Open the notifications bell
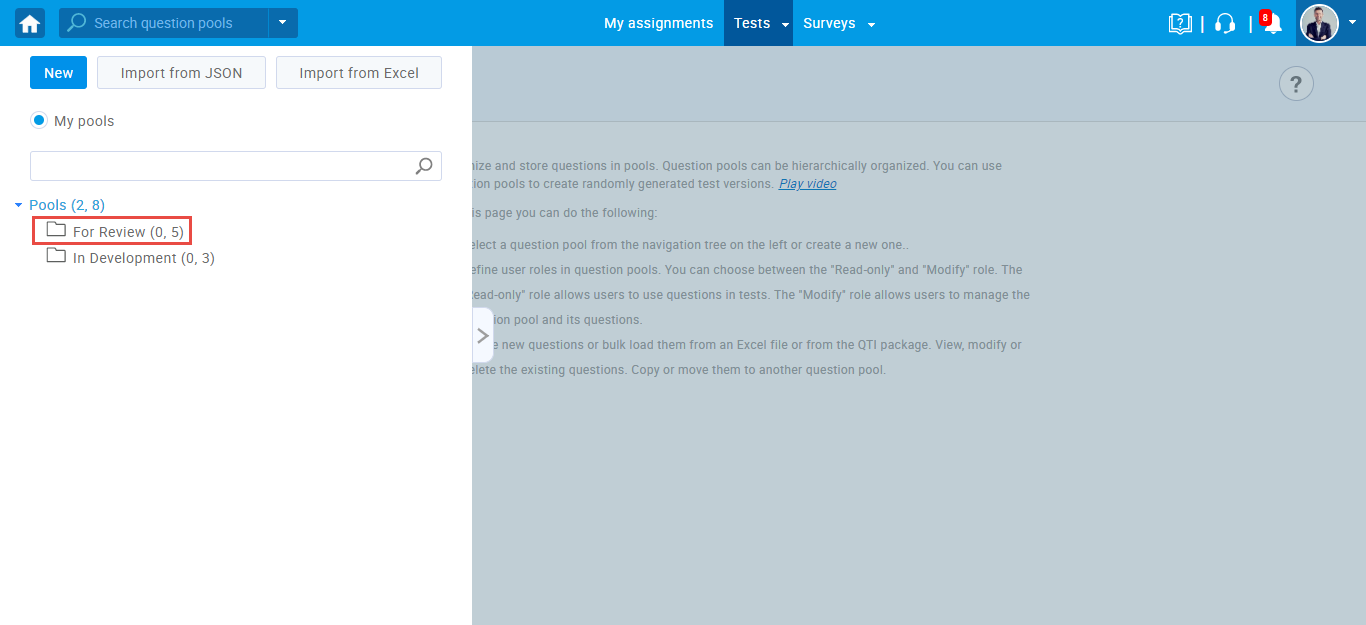 [1272, 24]
